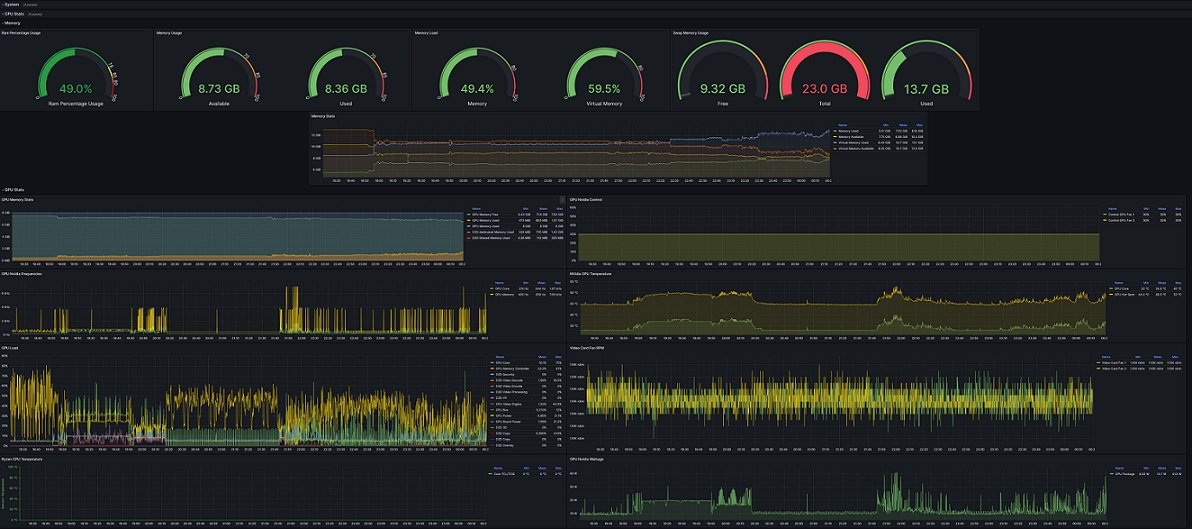Toggle GPU Memory Free series in GPU Memory Stats legend
The width and height of the screenshot is (1192, 529).
point(485,214)
